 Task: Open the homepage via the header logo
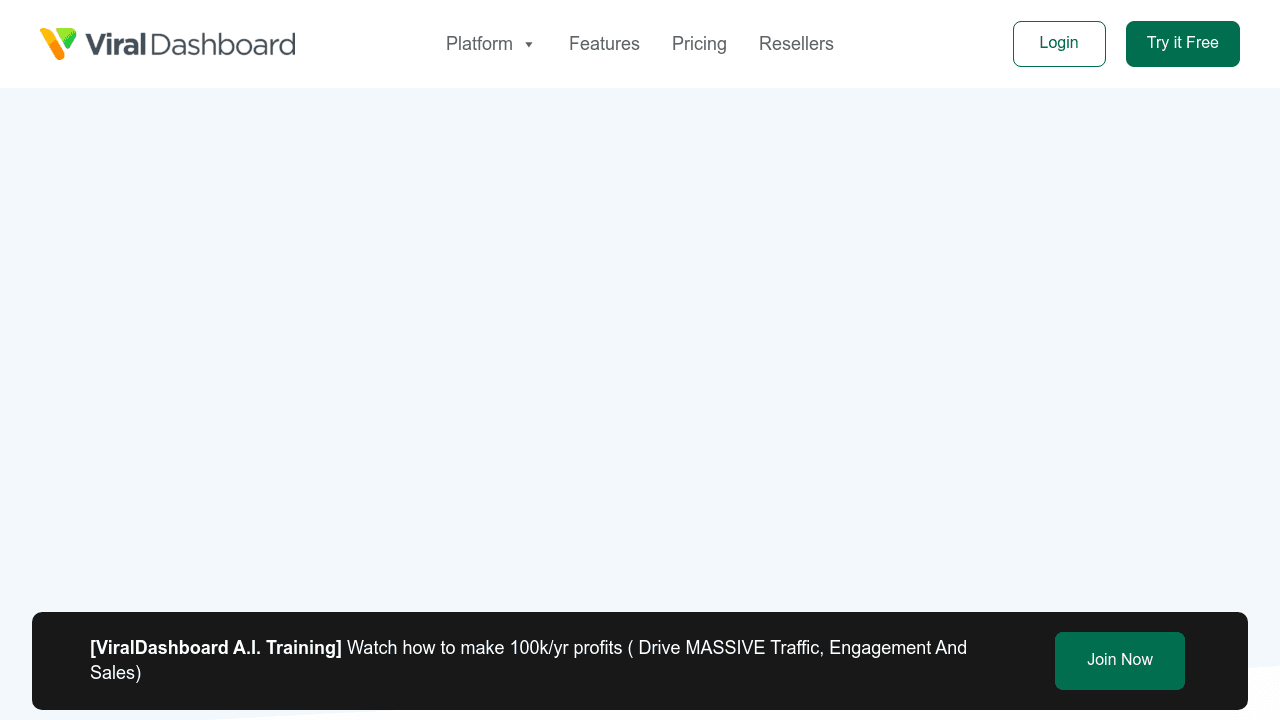(x=167, y=43)
